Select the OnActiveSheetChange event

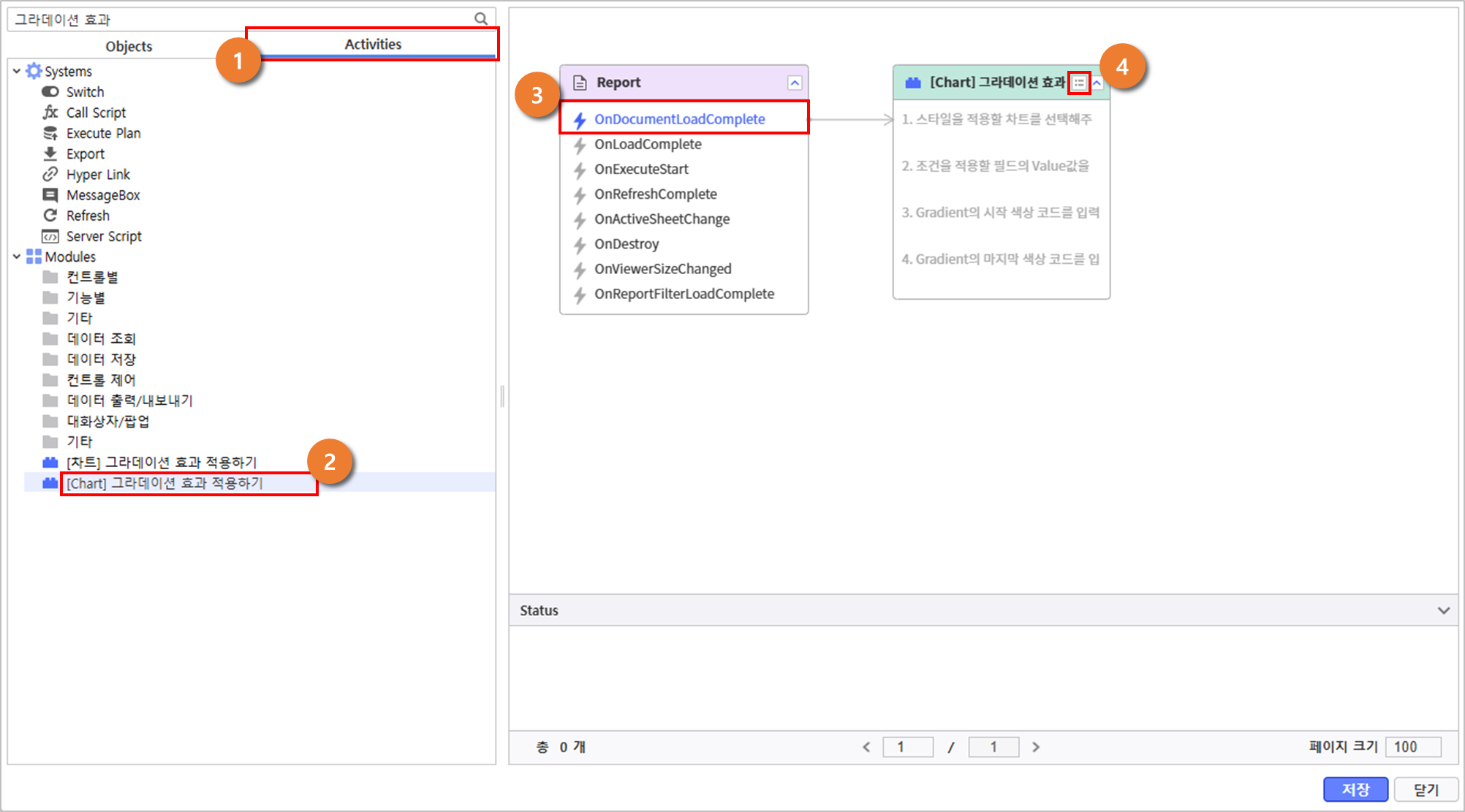(x=662, y=219)
